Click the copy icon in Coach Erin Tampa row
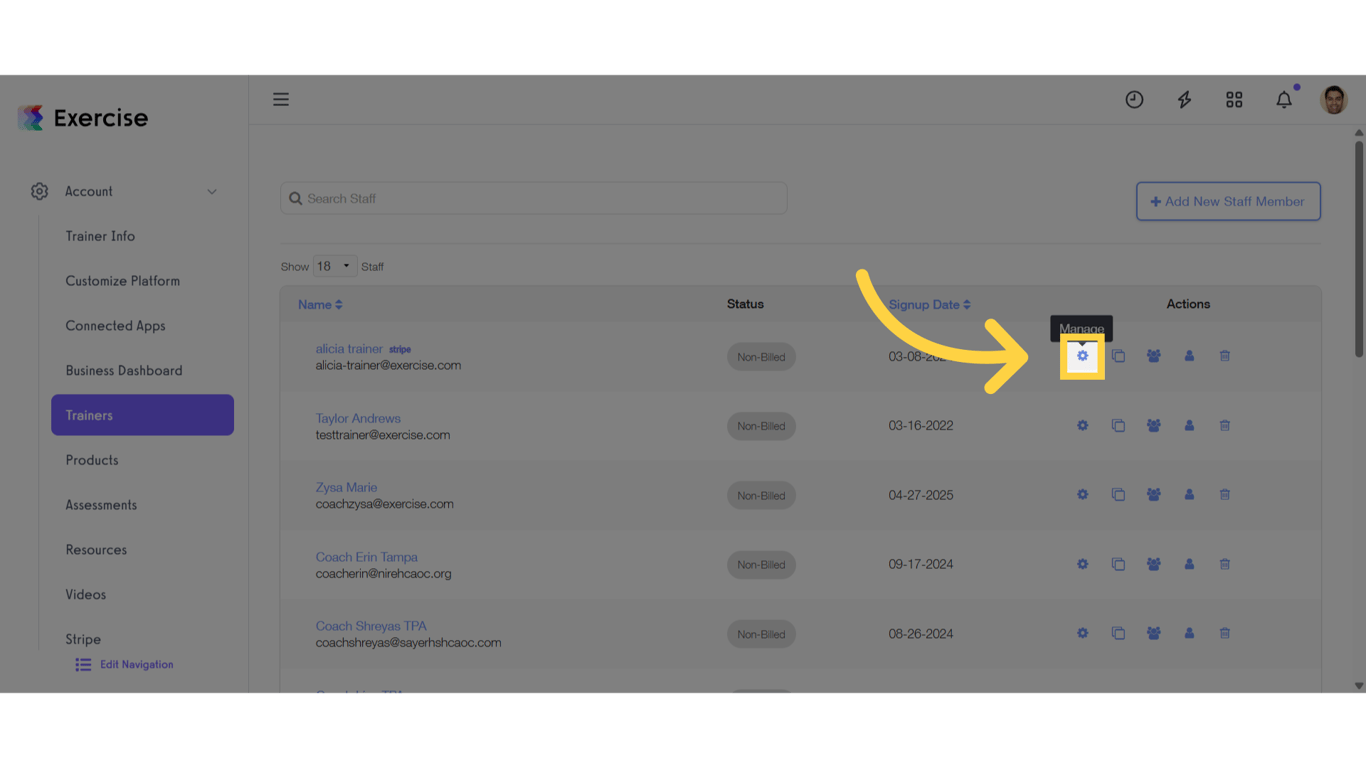 (x=1118, y=564)
